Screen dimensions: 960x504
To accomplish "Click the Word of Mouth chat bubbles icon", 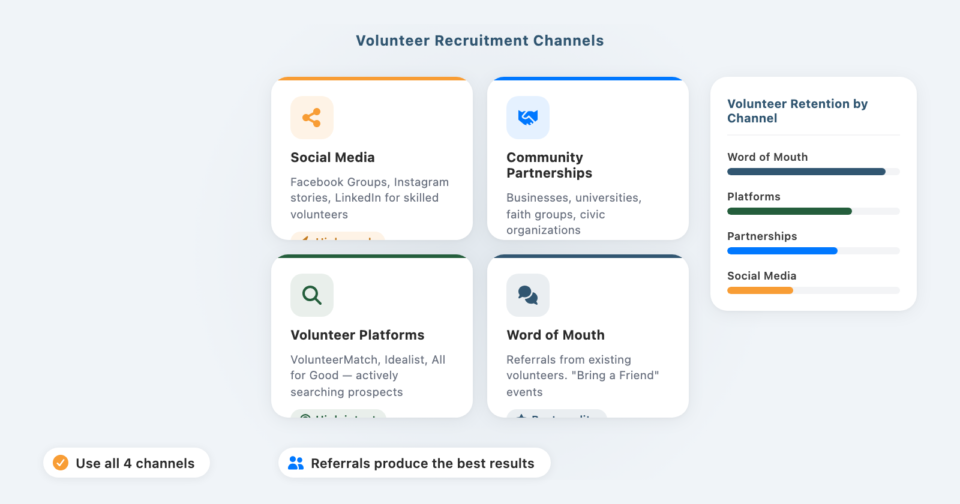I will click(x=527, y=295).
